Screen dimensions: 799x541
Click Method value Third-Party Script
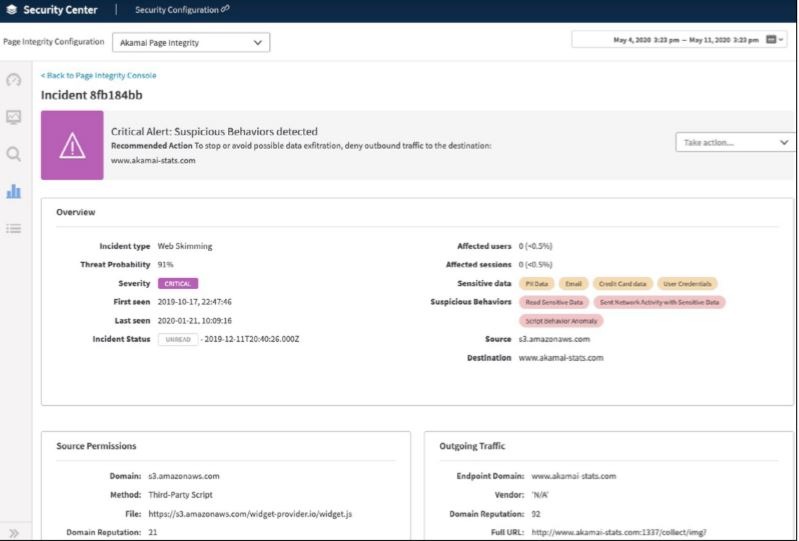180,495
